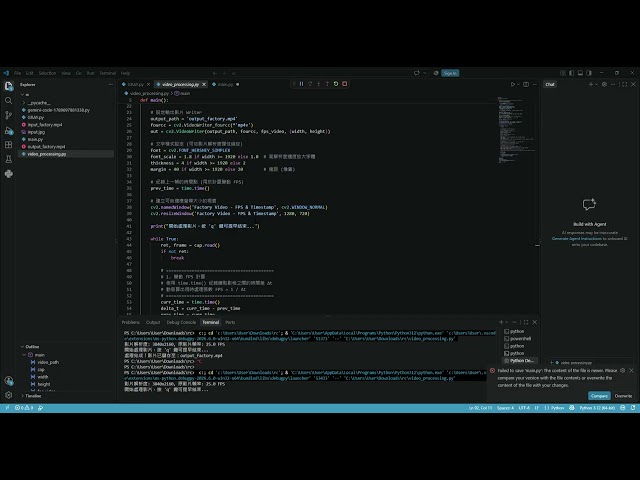Select the powershell terminal instance

pyautogui.click(x=518, y=338)
